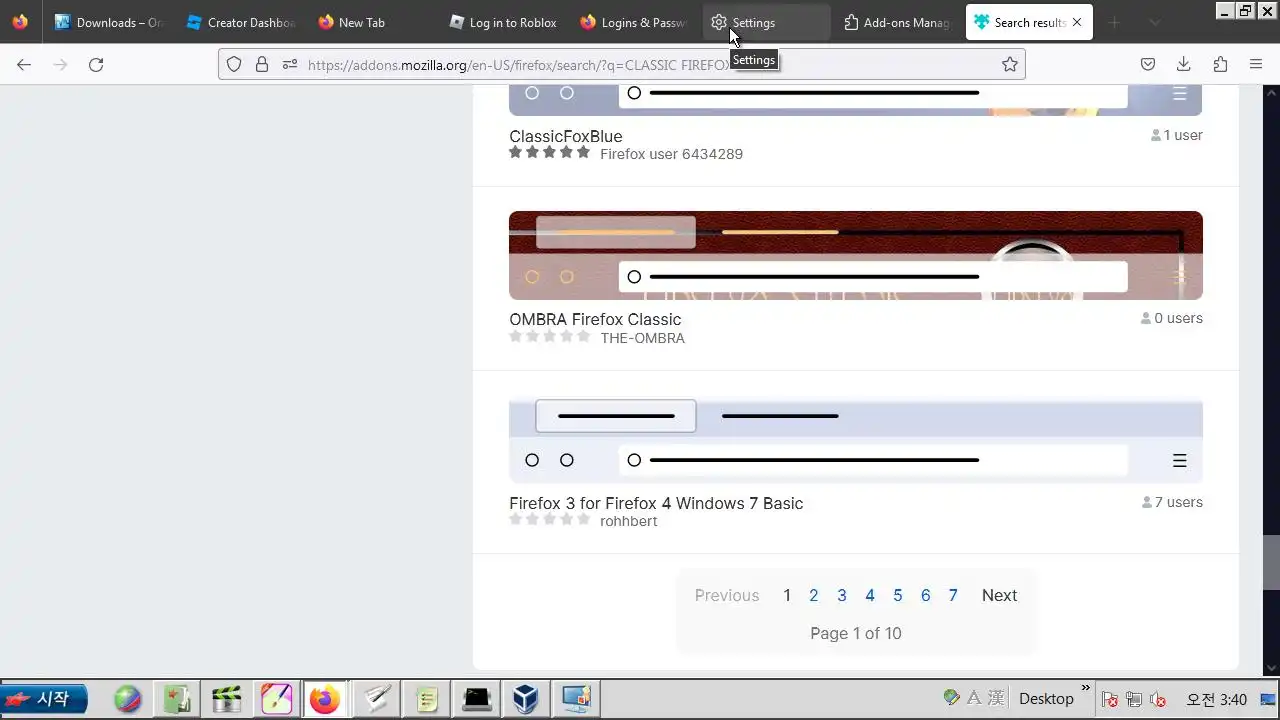Click current page number 1
Image resolution: width=1280 pixels, height=720 pixels.
click(x=787, y=595)
